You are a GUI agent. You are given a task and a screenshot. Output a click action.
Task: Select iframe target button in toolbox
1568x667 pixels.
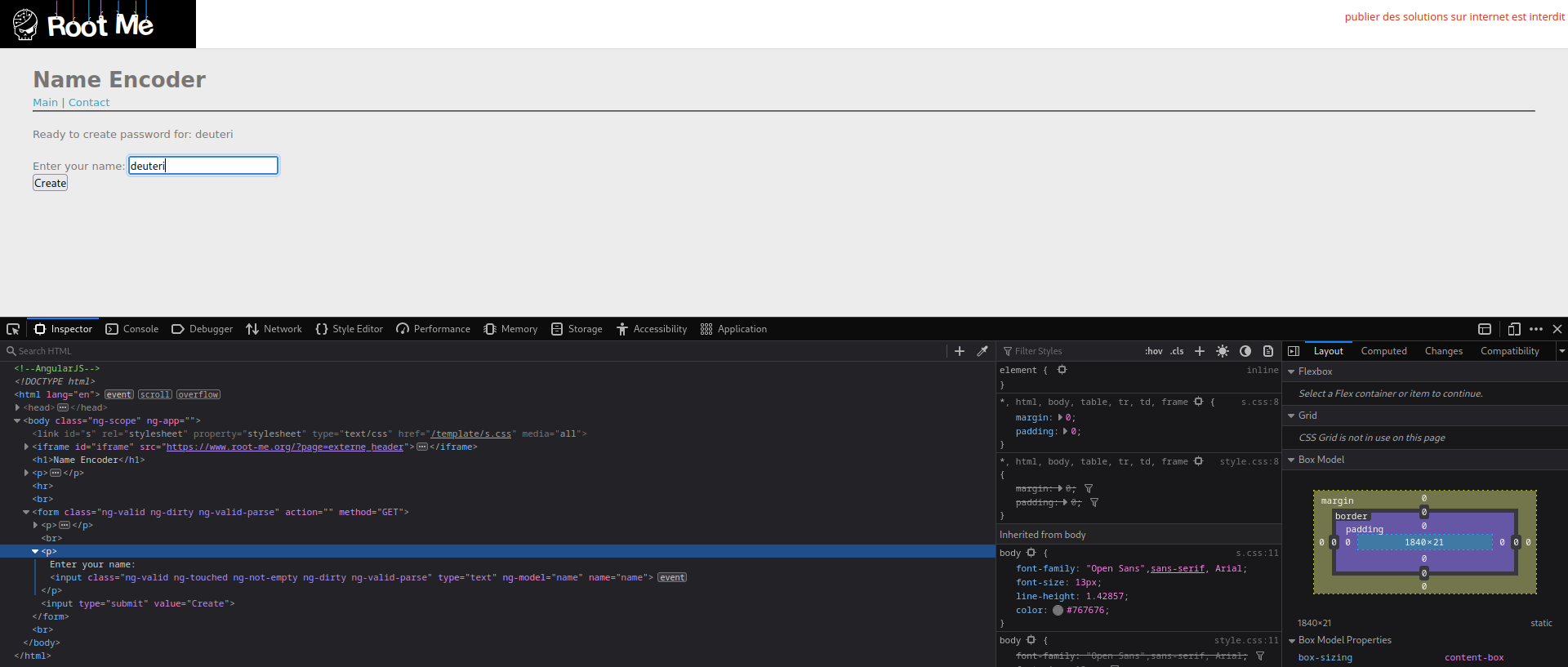point(1485,329)
